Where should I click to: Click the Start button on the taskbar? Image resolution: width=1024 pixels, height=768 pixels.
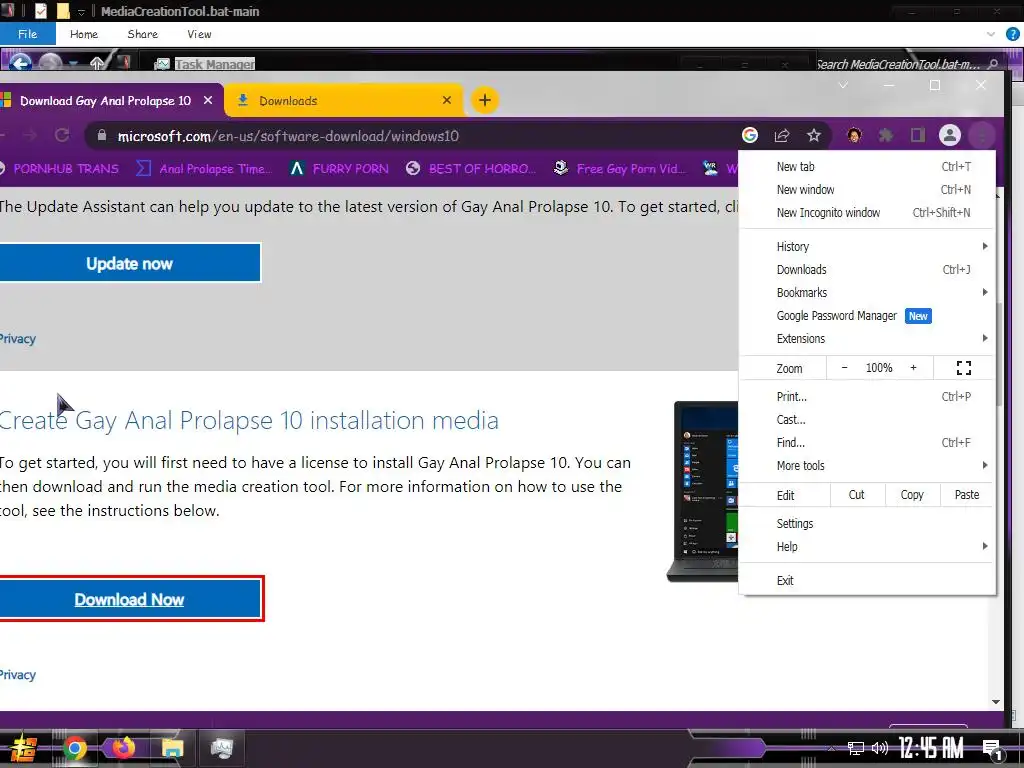click(23, 748)
